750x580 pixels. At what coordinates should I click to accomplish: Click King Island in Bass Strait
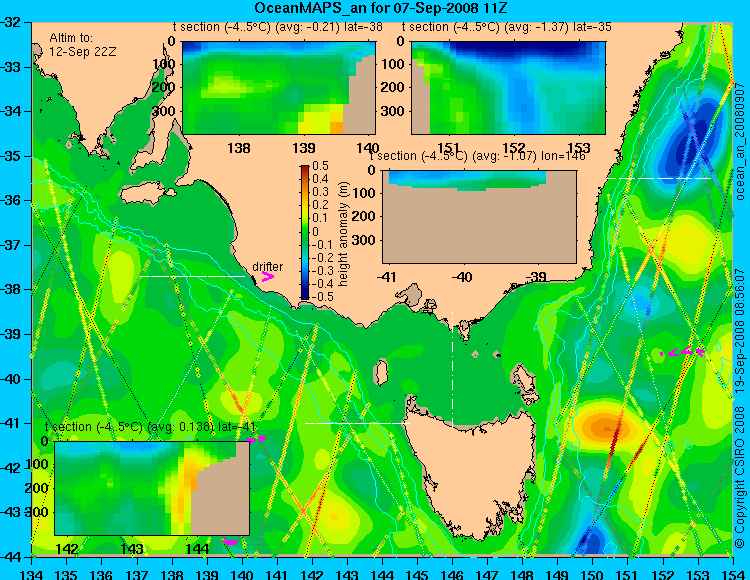coord(381,372)
